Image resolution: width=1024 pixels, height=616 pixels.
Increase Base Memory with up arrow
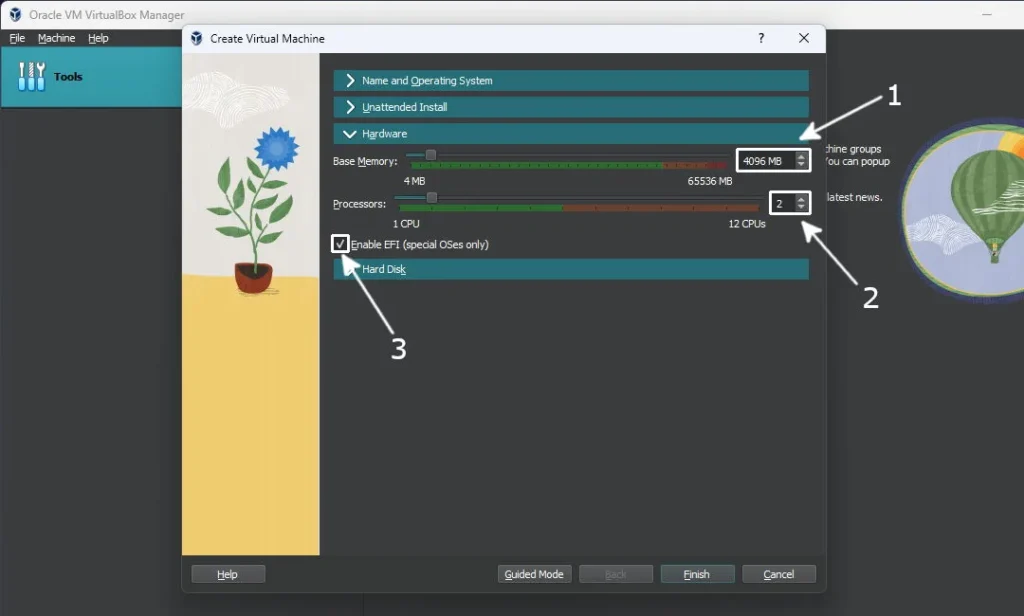coord(801,157)
